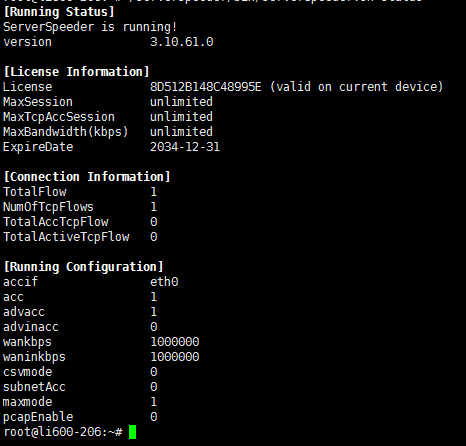Click the green terminal cursor block
Screen dimensions: 466x446
tap(132, 432)
